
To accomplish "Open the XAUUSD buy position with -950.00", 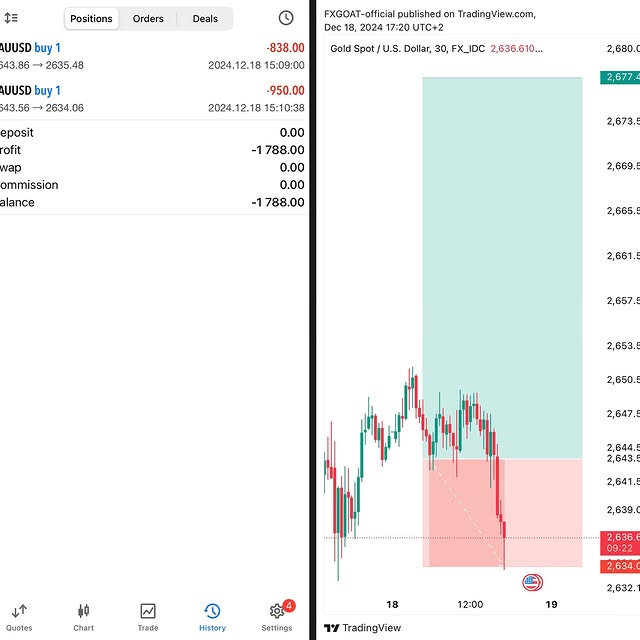I will 152,99.
